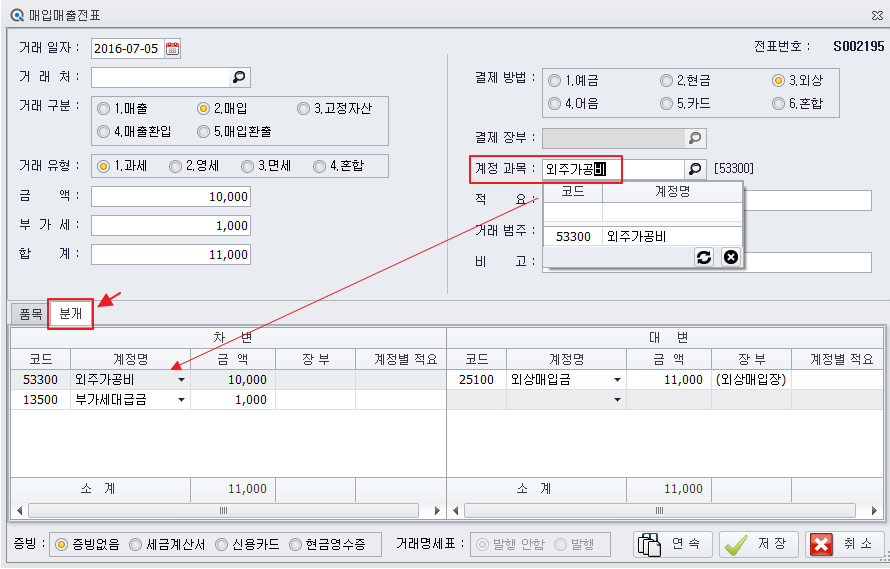Close the 매입매출전표 window

877,16
